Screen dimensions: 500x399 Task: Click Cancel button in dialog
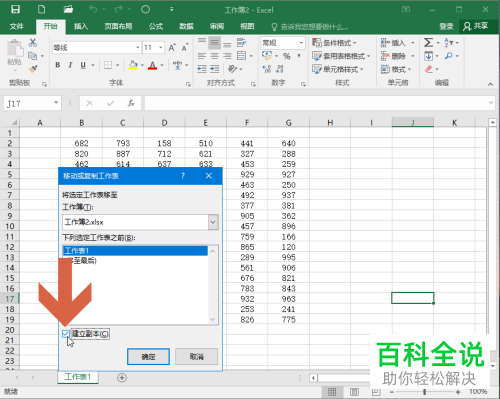click(x=197, y=357)
